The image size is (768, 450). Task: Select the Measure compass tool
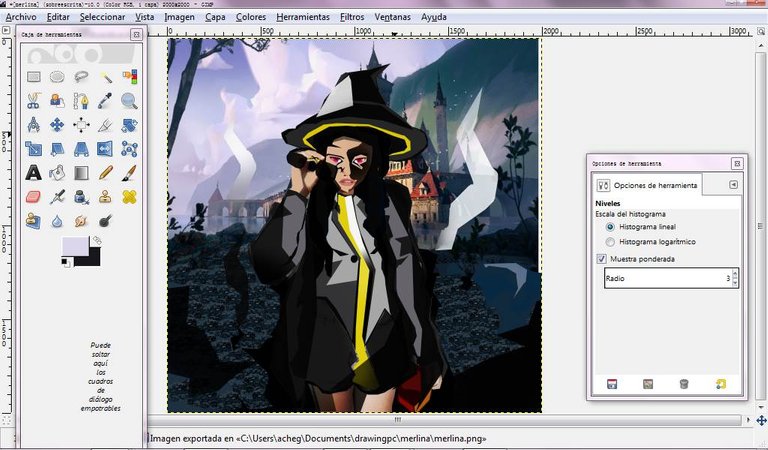click(33, 125)
